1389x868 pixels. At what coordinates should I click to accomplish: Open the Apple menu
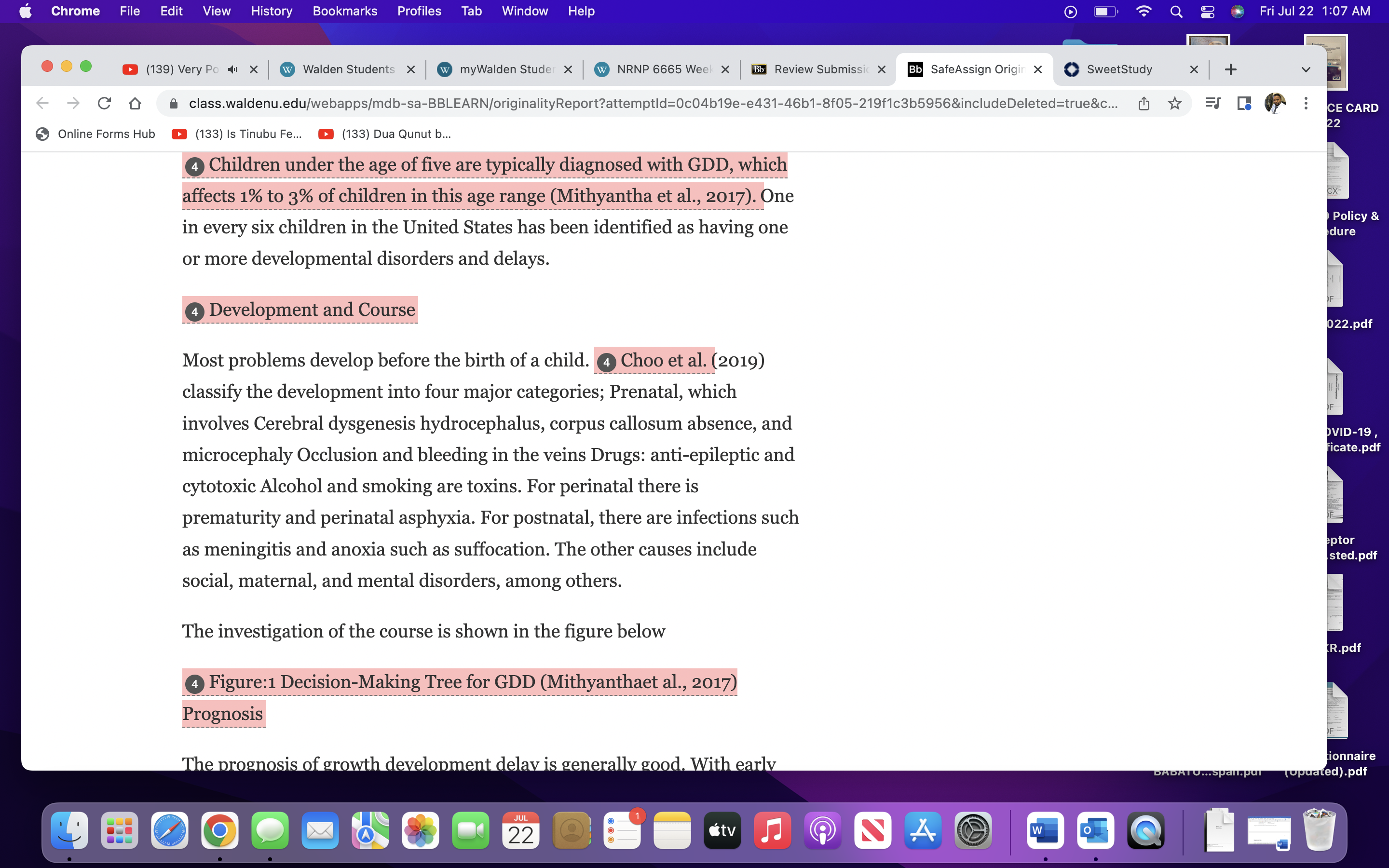(x=25, y=11)
